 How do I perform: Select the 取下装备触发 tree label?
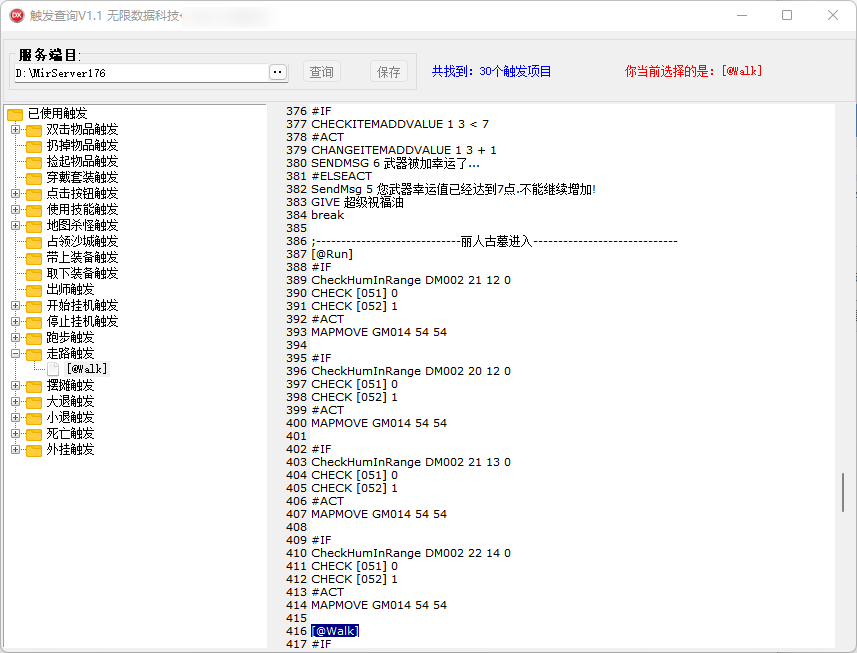(x=82, y=273)
